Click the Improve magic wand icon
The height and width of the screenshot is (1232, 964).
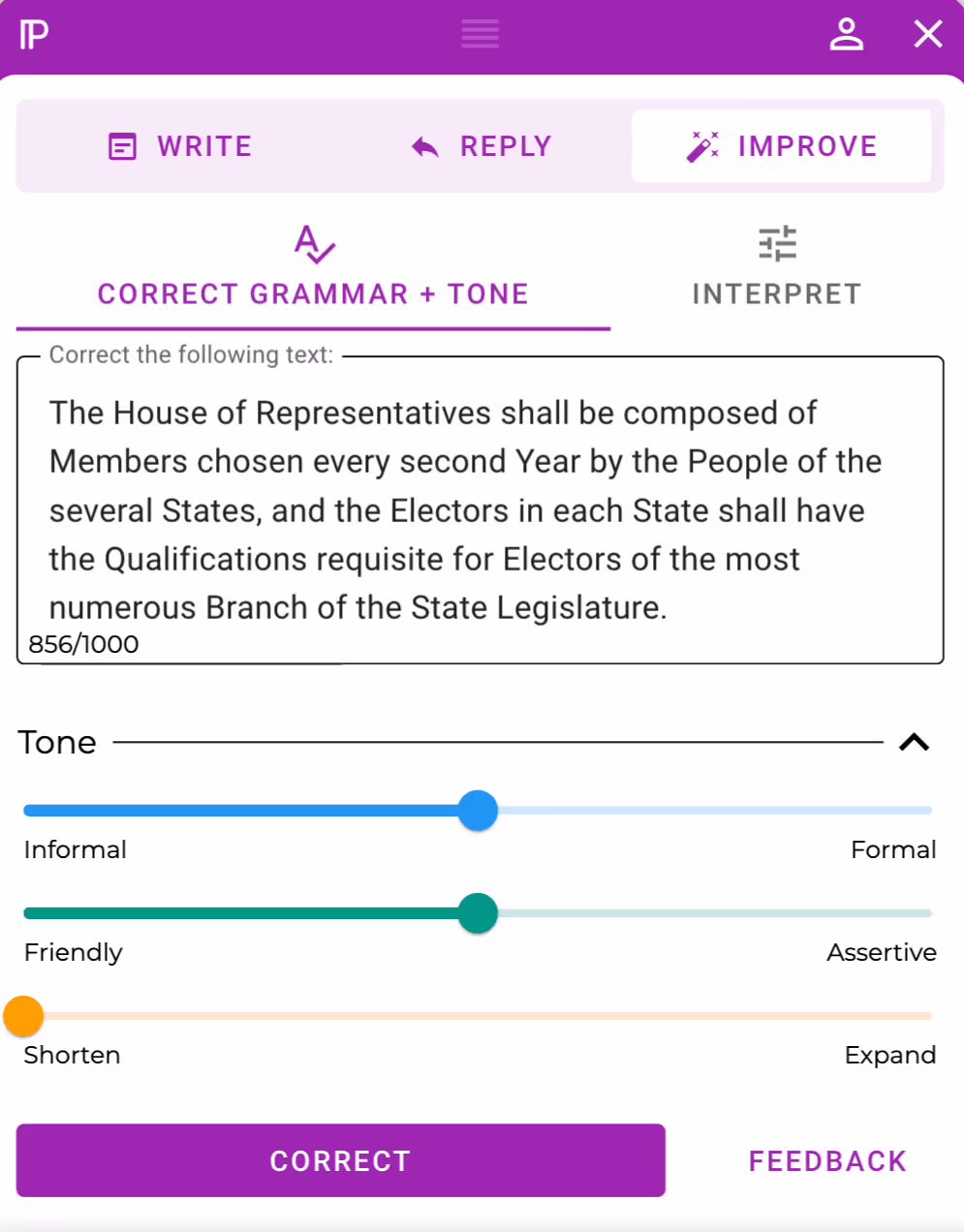(x=702, y=146)
